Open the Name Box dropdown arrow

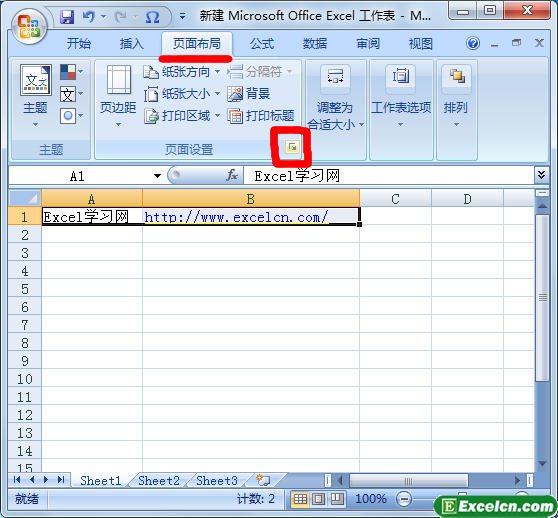[x=157, y=176]
